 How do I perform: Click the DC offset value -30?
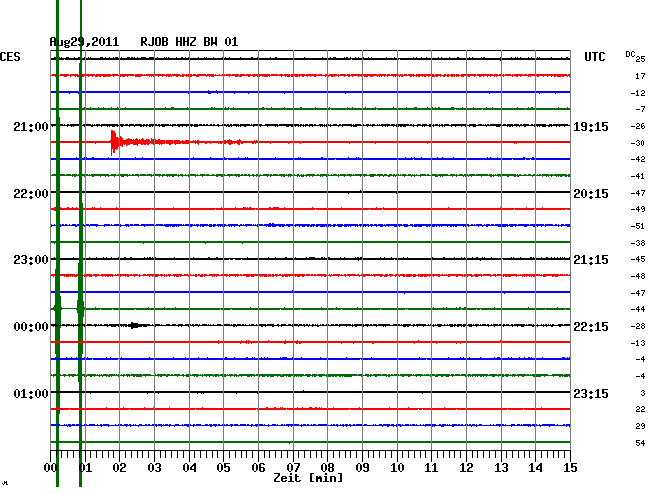coord(638,143)
